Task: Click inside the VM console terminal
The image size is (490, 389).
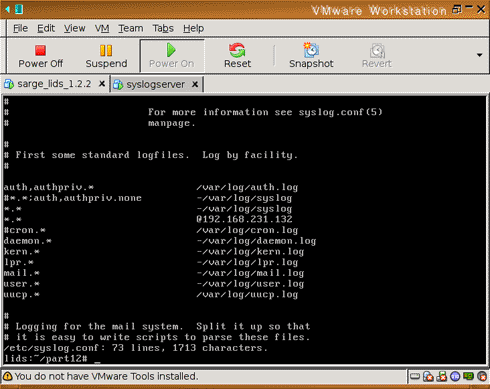Action: point(245,230)
